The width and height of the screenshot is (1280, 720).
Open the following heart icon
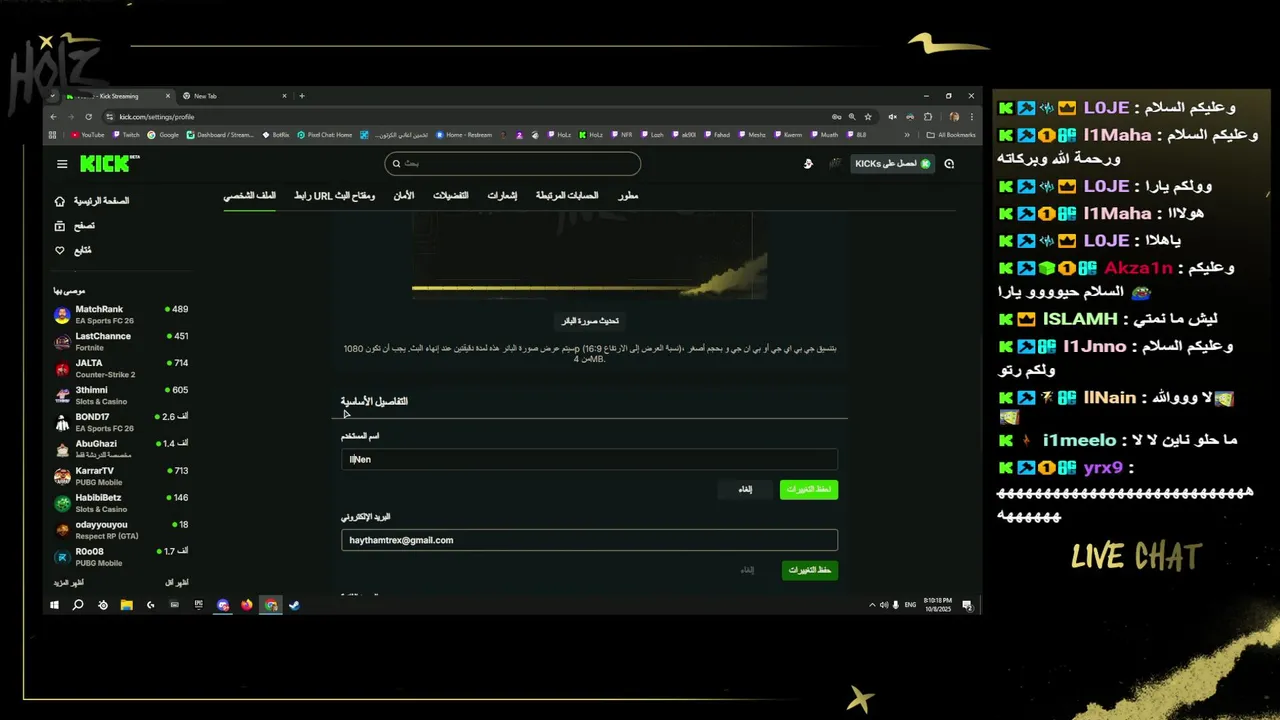60,250
